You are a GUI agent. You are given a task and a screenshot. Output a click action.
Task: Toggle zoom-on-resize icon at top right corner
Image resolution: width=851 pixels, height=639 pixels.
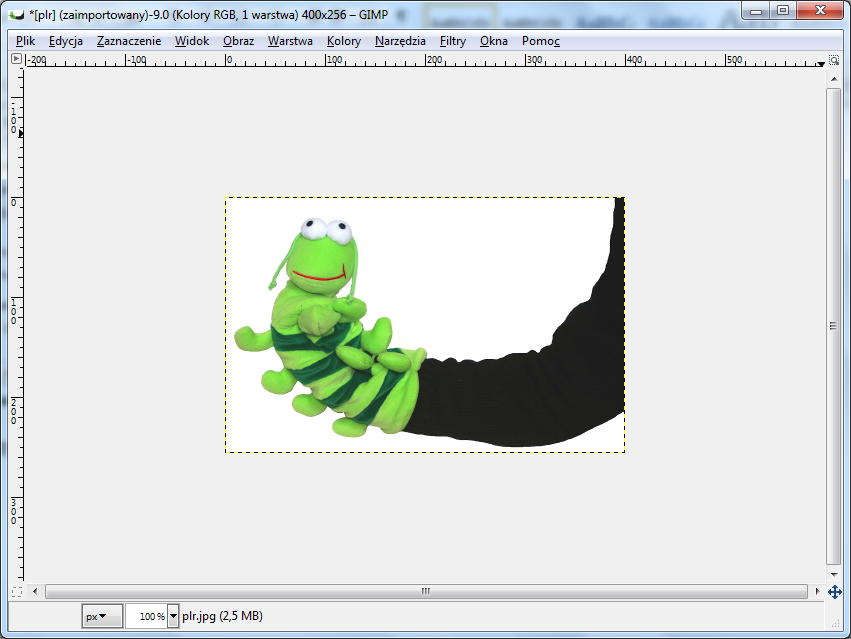[834, 59]
